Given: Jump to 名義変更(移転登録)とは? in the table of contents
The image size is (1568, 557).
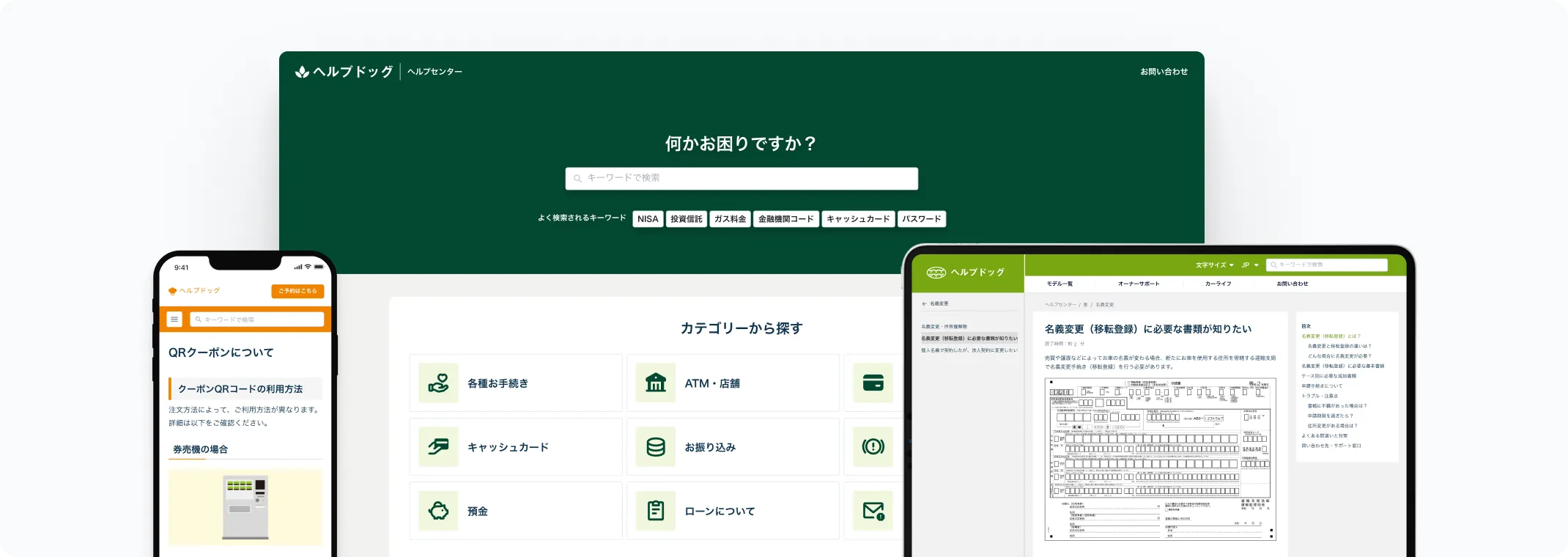Looking at the screenshot, I should (1331, 336).
